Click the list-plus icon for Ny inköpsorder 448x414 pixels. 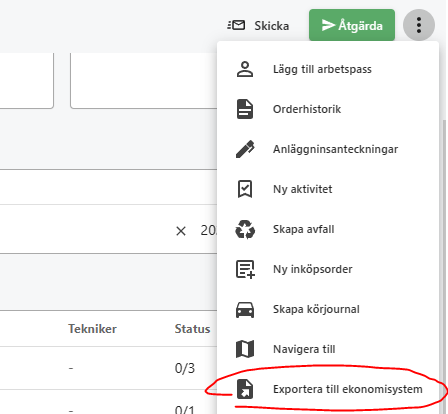[245, 269]
